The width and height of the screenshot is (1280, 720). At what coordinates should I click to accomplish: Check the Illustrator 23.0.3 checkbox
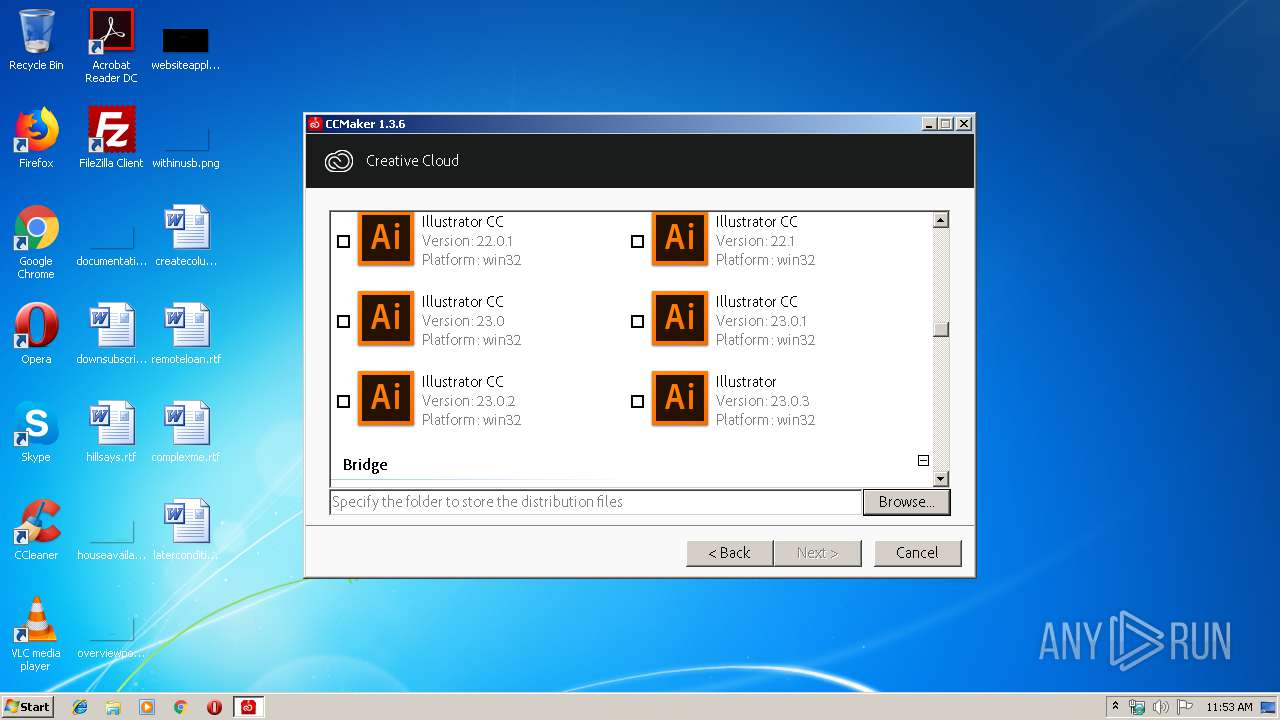point(637,401)
